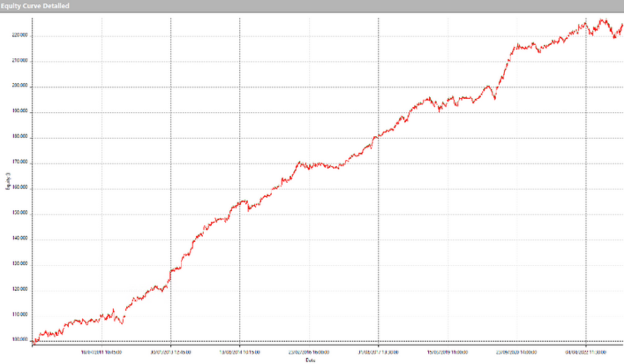
Task: Click the 100000 y-axis label
Action: (x=20, y=340)
